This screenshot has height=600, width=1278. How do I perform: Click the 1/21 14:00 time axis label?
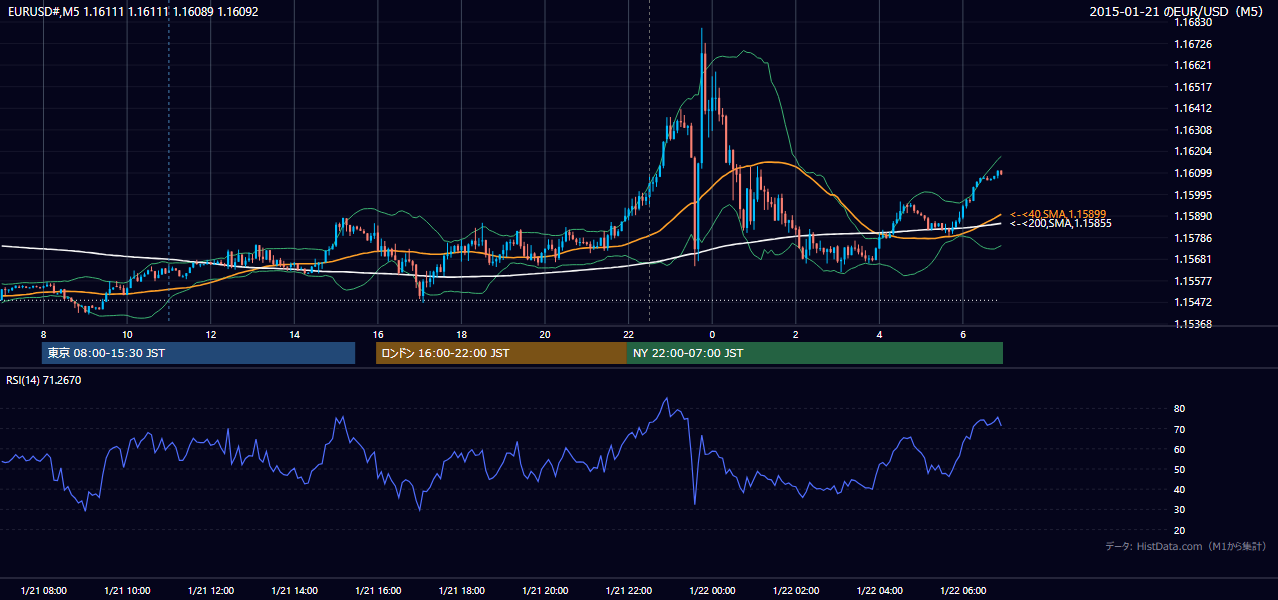(294, 591)
